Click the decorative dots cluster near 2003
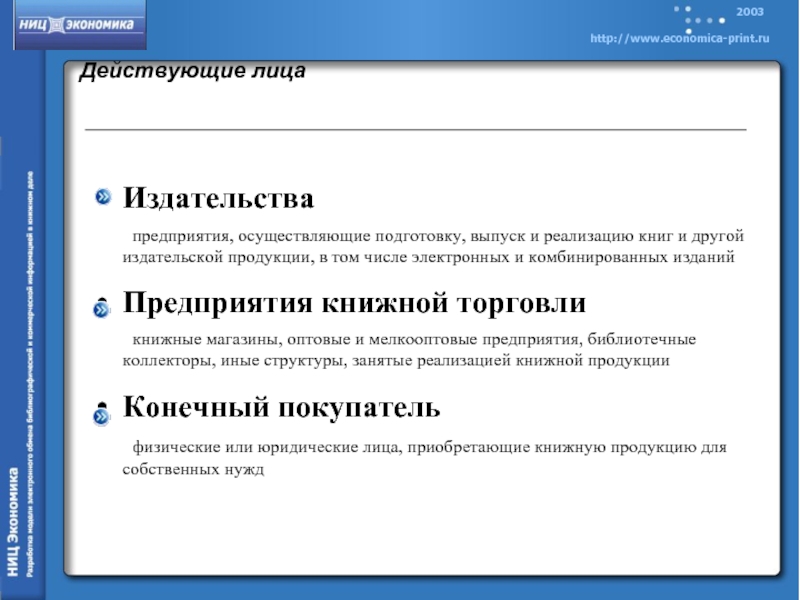The height and width of the screenshot is (600, 800). point(701,19)
